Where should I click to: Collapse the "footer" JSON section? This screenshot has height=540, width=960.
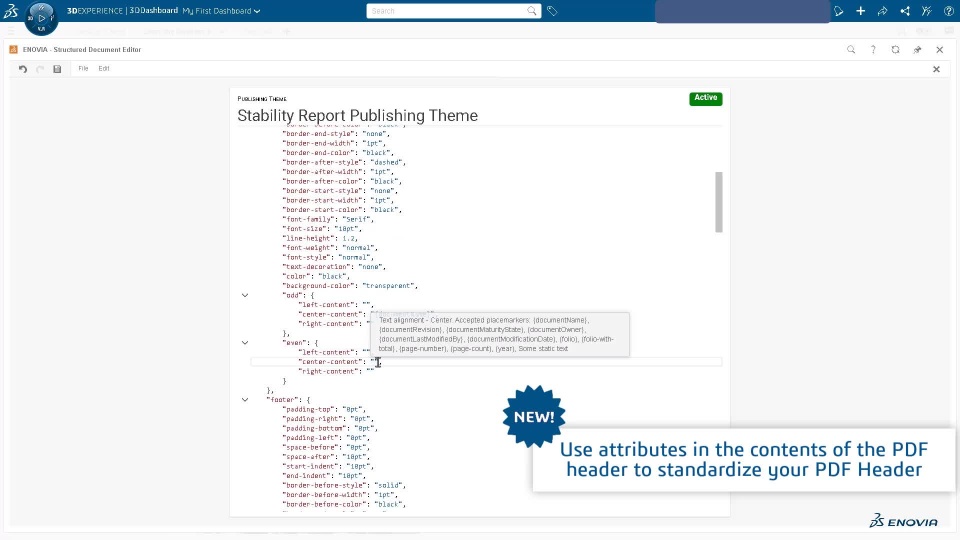pos(245,400)
